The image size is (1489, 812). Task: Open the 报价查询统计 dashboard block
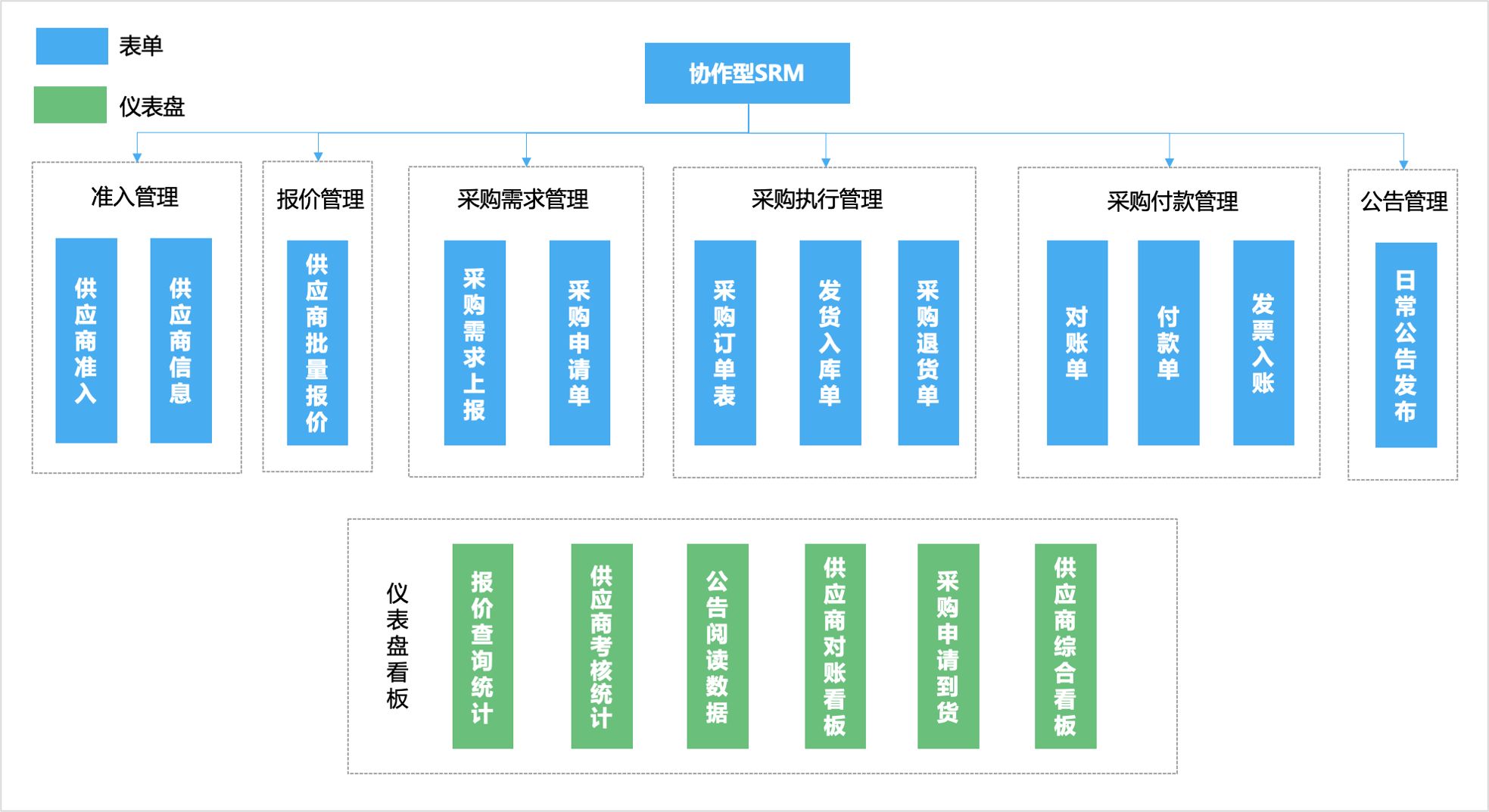(483, 646)
